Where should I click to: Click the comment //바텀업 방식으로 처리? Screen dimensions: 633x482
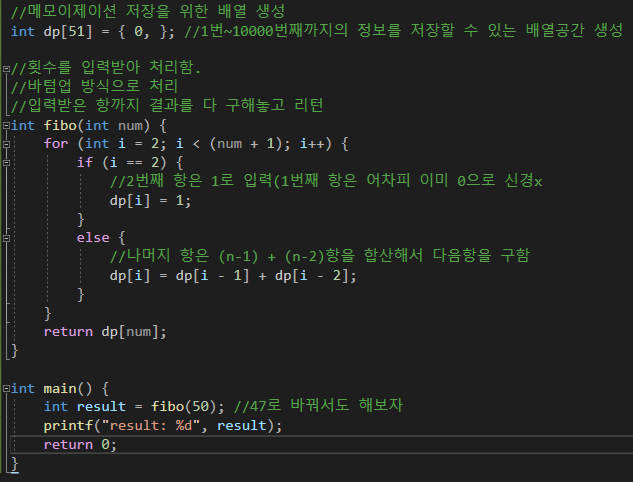94,86
